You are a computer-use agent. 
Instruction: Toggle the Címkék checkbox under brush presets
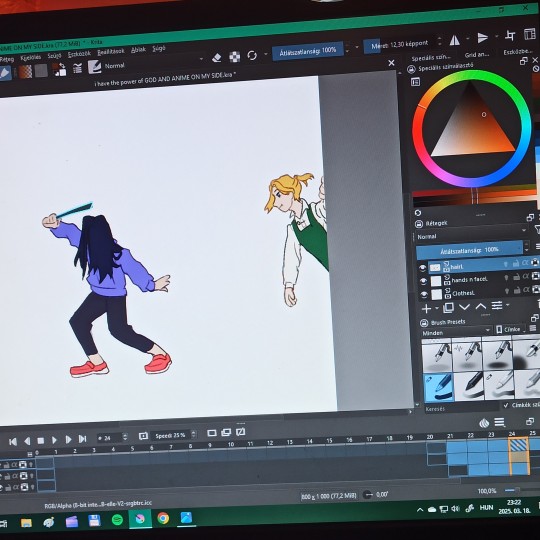(x=506, y=405)
